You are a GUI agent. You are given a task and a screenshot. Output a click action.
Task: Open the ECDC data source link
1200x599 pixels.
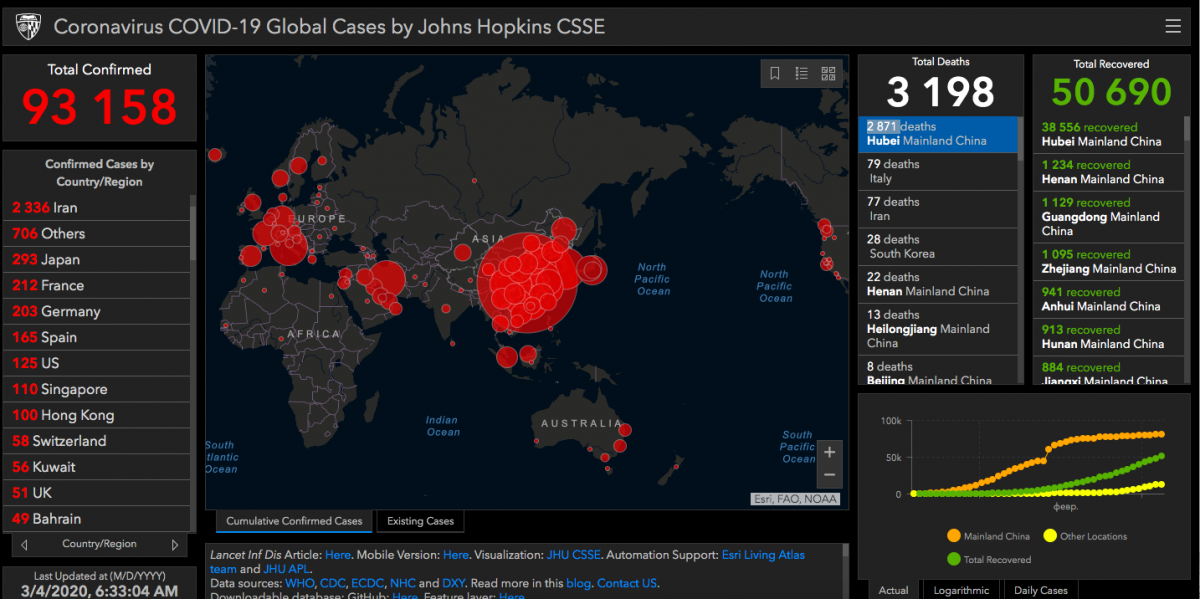(x=367, y=583)
